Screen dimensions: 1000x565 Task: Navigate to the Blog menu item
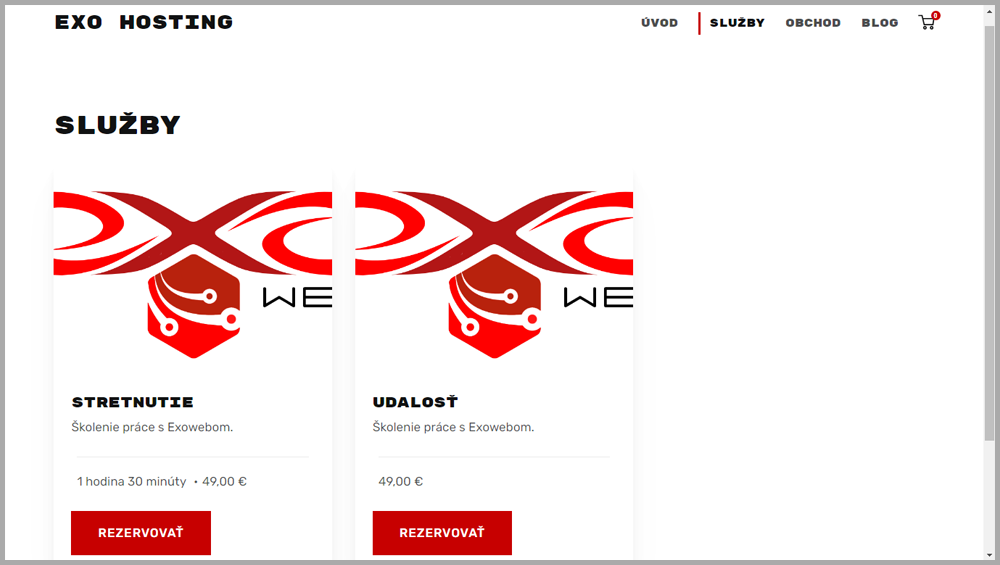pyautogui.click(x=880, y=23)
